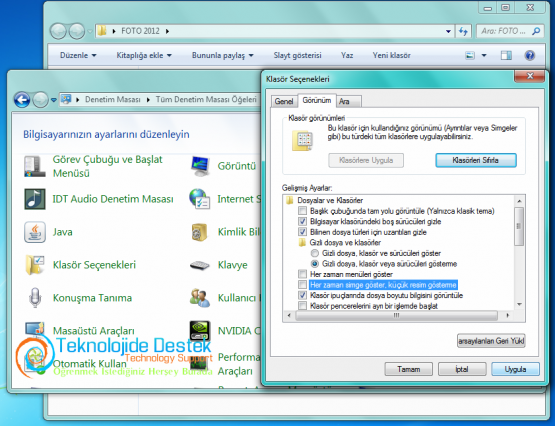This screenshot has height=426, width=555.
Task: Uncheck Bilgisayar klasöründeki boş sürücüleri gizle
Action: pos(302,222)
